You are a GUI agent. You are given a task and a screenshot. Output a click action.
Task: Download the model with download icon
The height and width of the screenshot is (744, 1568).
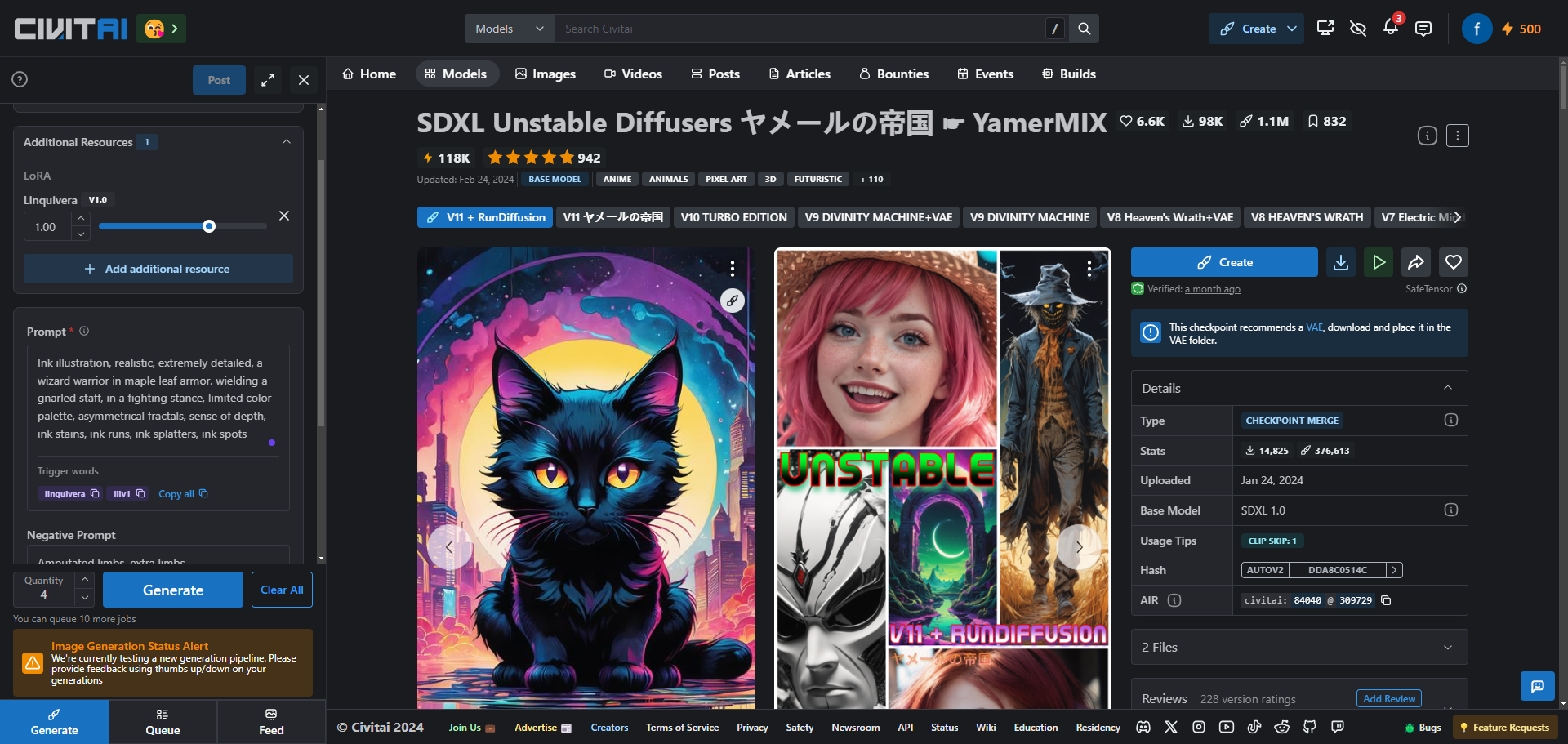pos(1341,262)
